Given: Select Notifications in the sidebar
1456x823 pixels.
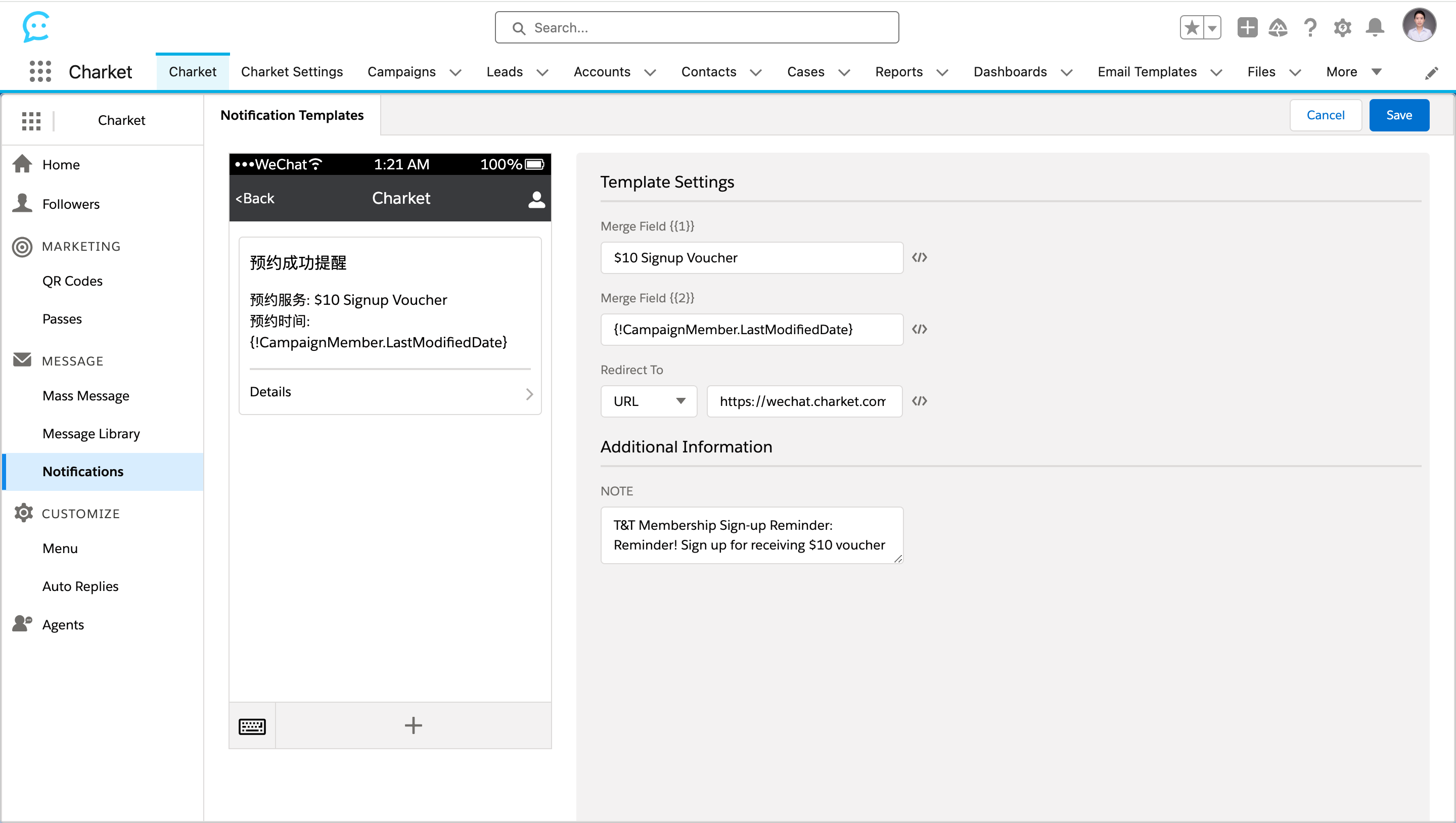Looking at the screenshot, I should click(103, 472).
